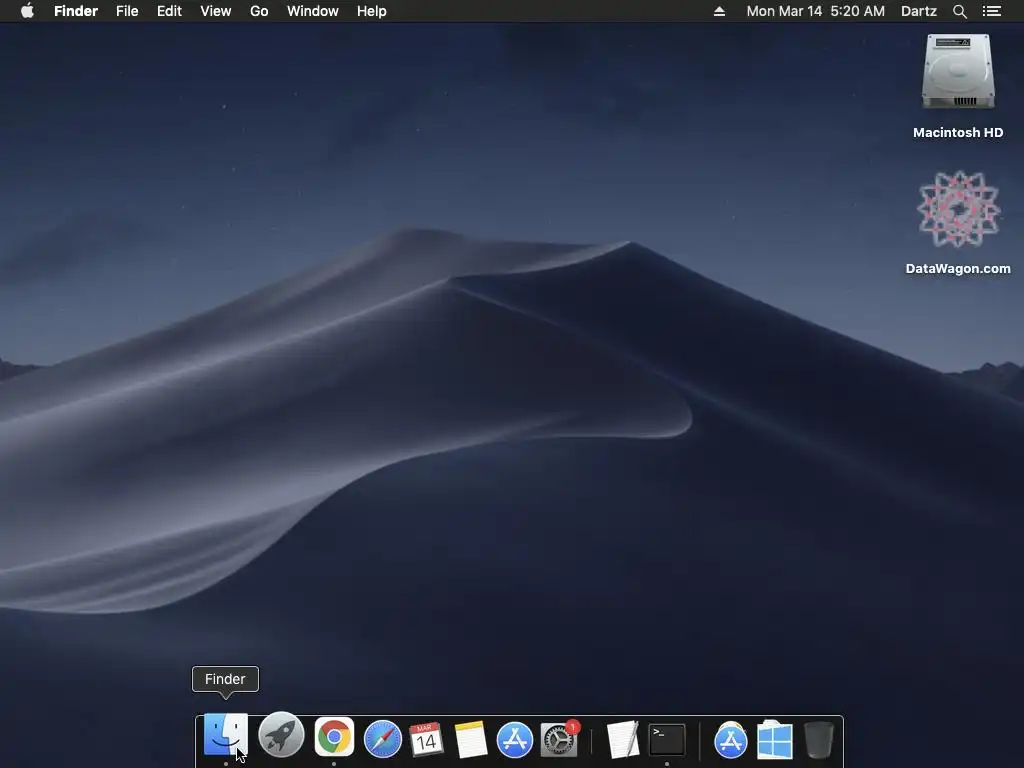Open the App Store in the Dock
1024x768 pixels.
[x=515, y=740]
